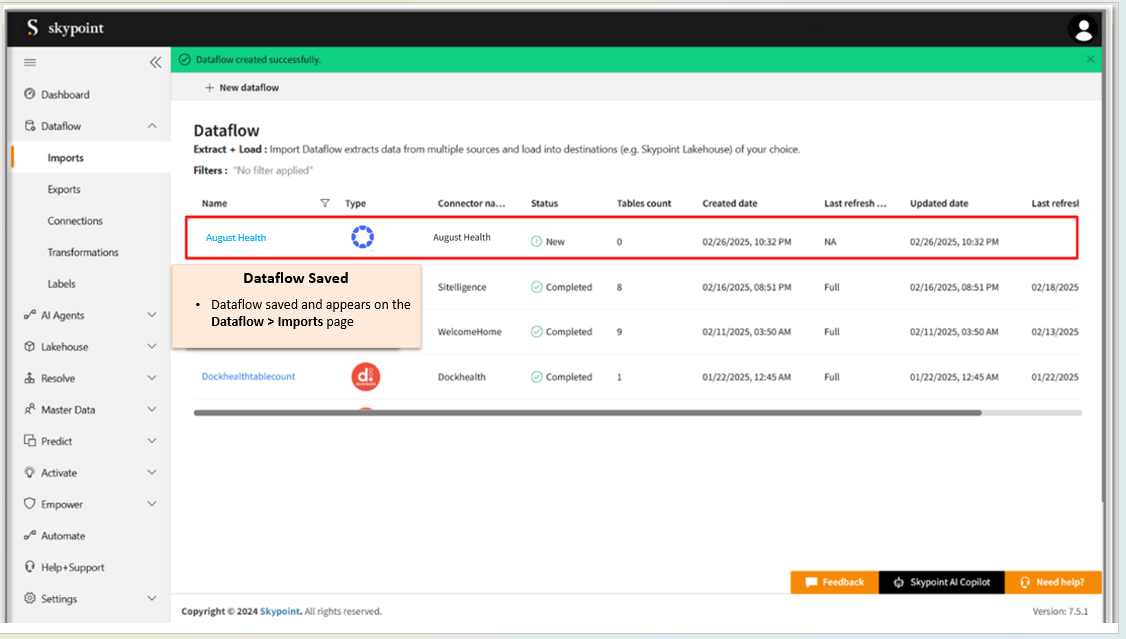The height and width of the screenshot is (639, 1126).
Task: Click the Type column header
Action: [x=355, y=203]
